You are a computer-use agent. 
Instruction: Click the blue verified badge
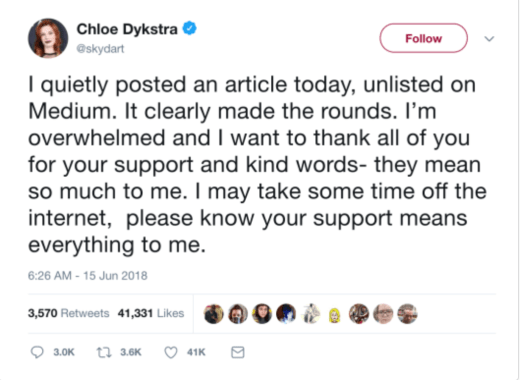coord(189,28)
